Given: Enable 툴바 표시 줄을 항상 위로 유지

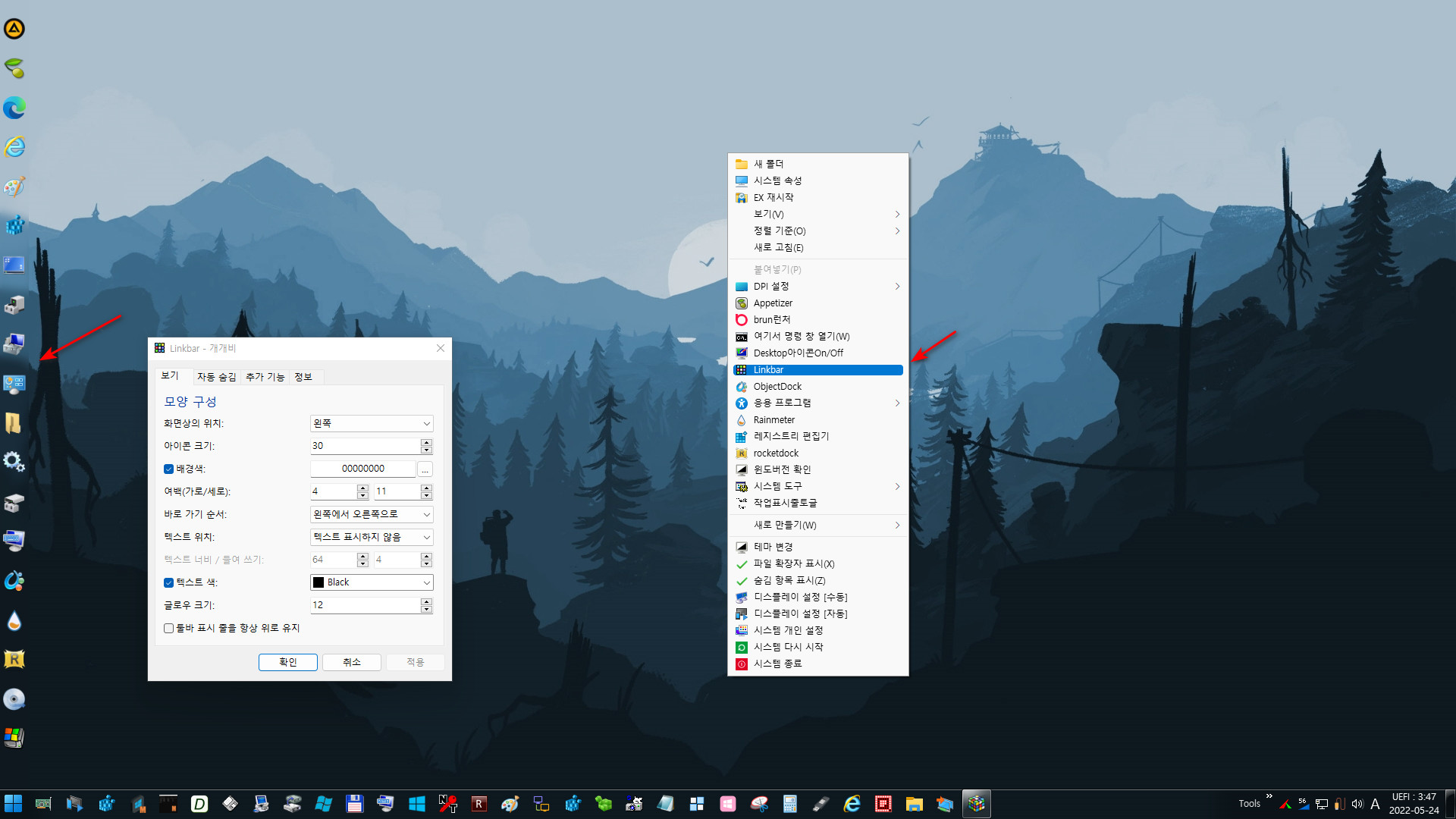Looking at the screenshot, I should click(168, 628).
